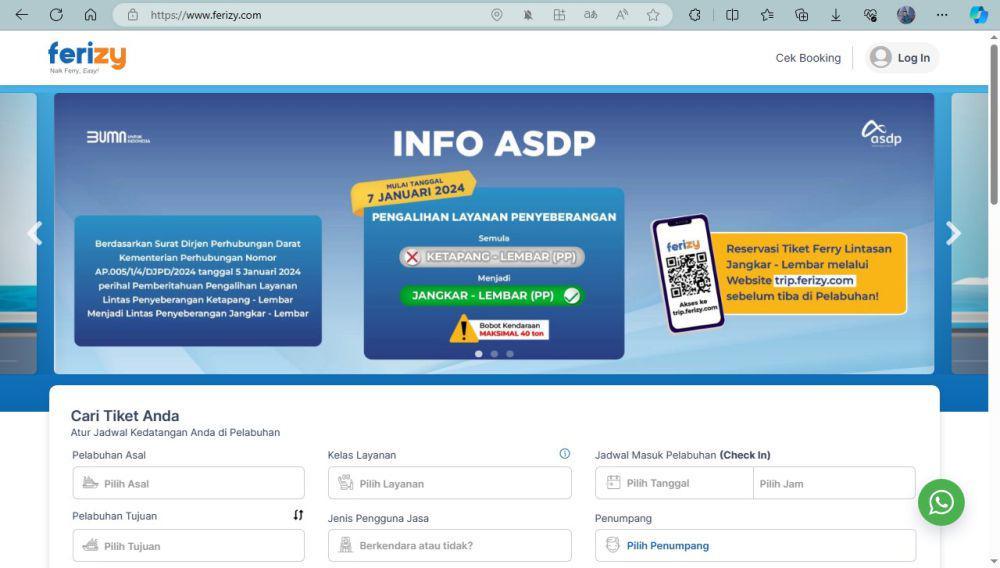The width and height of the screenshot is (1000, 568).
Task: Toggle split screen view icon
Action: [732, 15]
